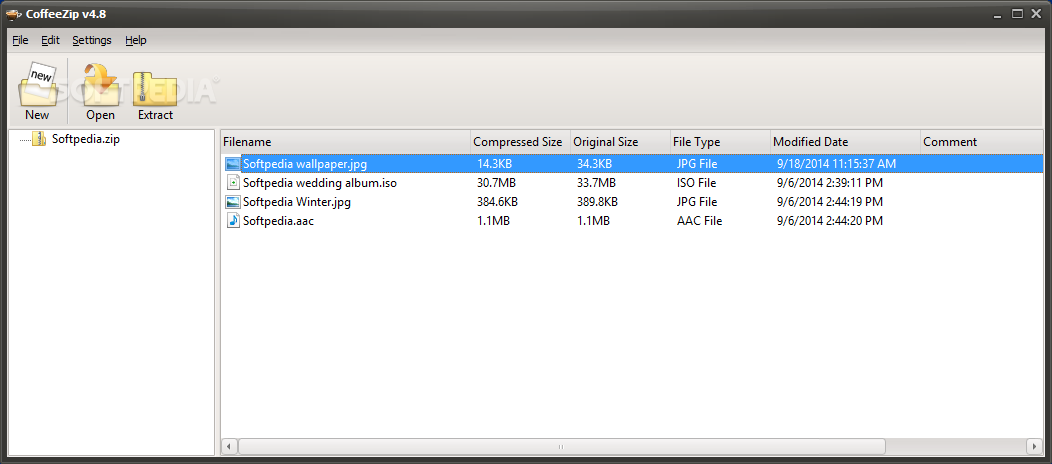The height and width of the screenshot is (464, 1052).
Task: Click the 9/6/2014 2:44:20 PM date cell
Action: (x=829, y=221)
